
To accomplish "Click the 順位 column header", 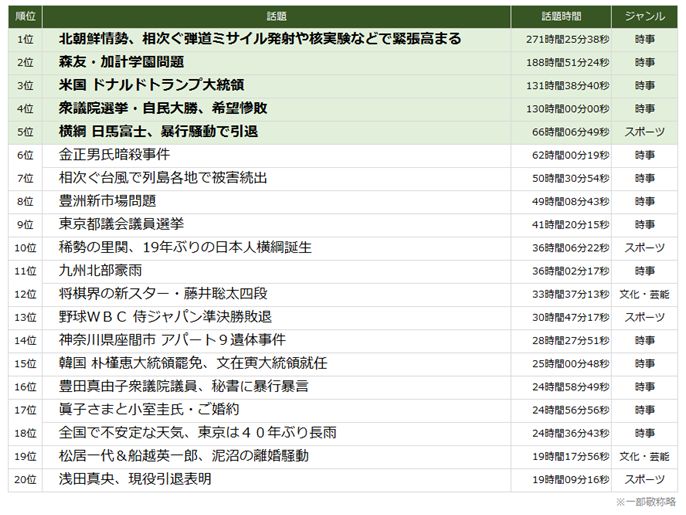I will pos(26,17).
